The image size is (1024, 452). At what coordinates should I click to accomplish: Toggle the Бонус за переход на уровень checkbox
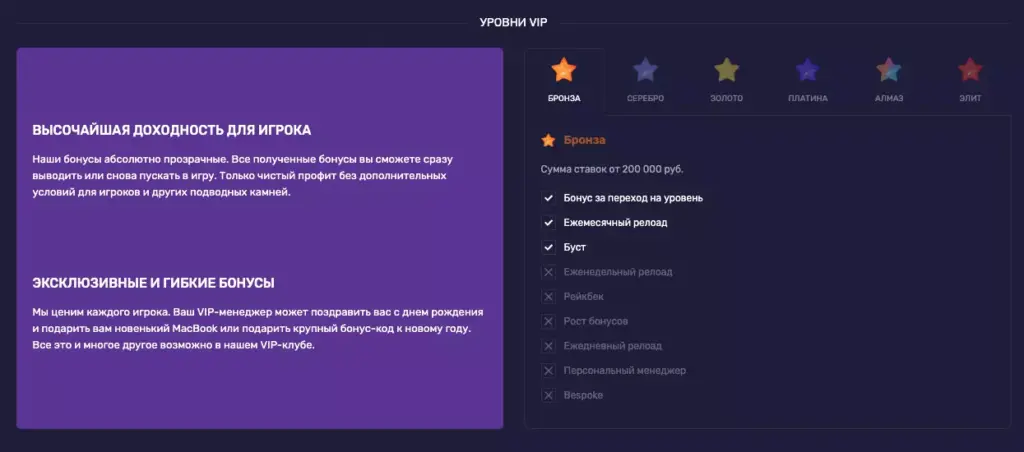click(548, 198)
